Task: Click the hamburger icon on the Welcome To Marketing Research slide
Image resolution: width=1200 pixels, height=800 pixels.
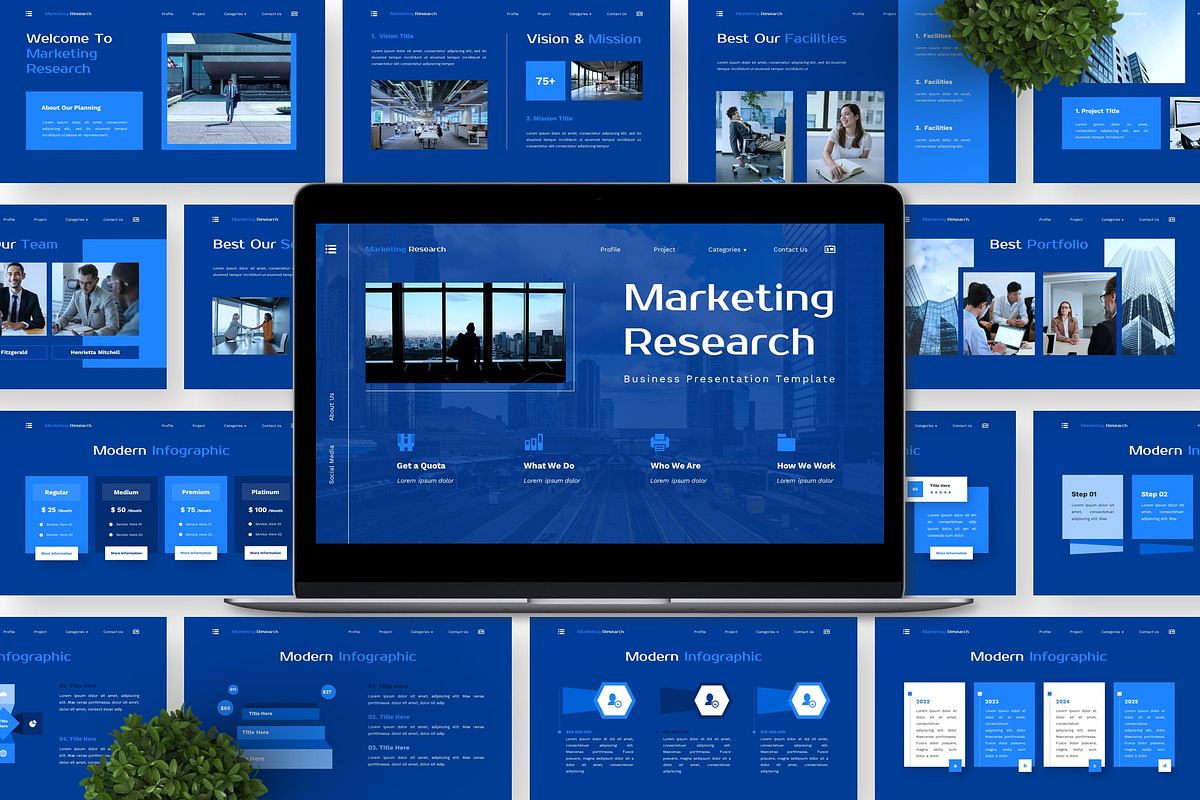Action: 29,14
